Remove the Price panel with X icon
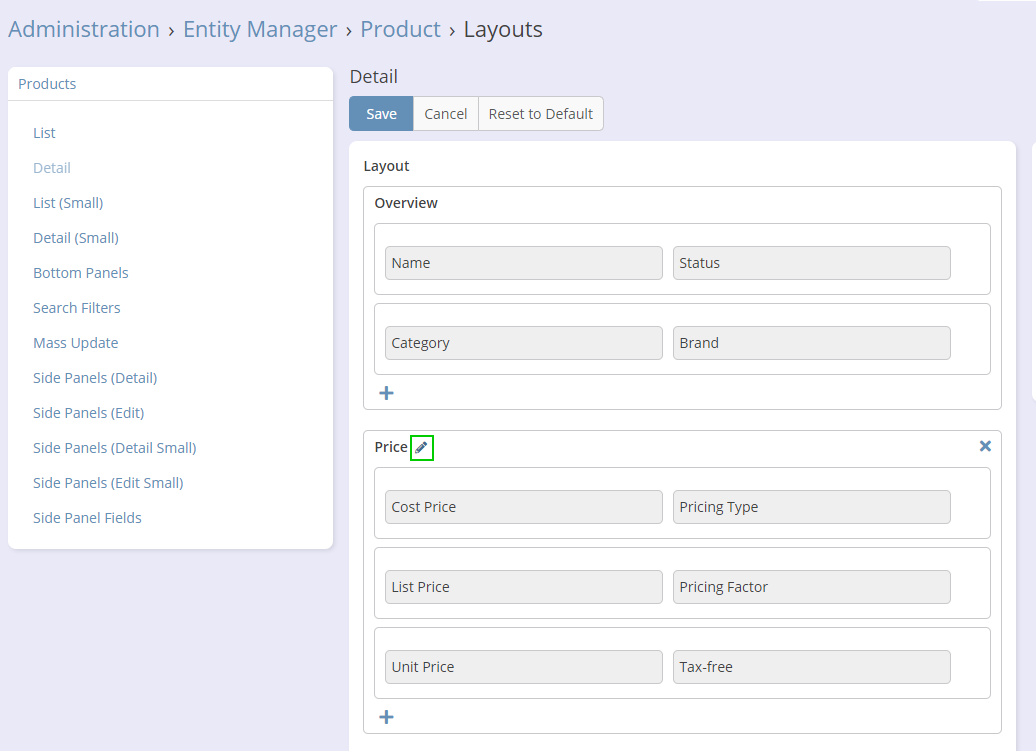 coord(984,447)
